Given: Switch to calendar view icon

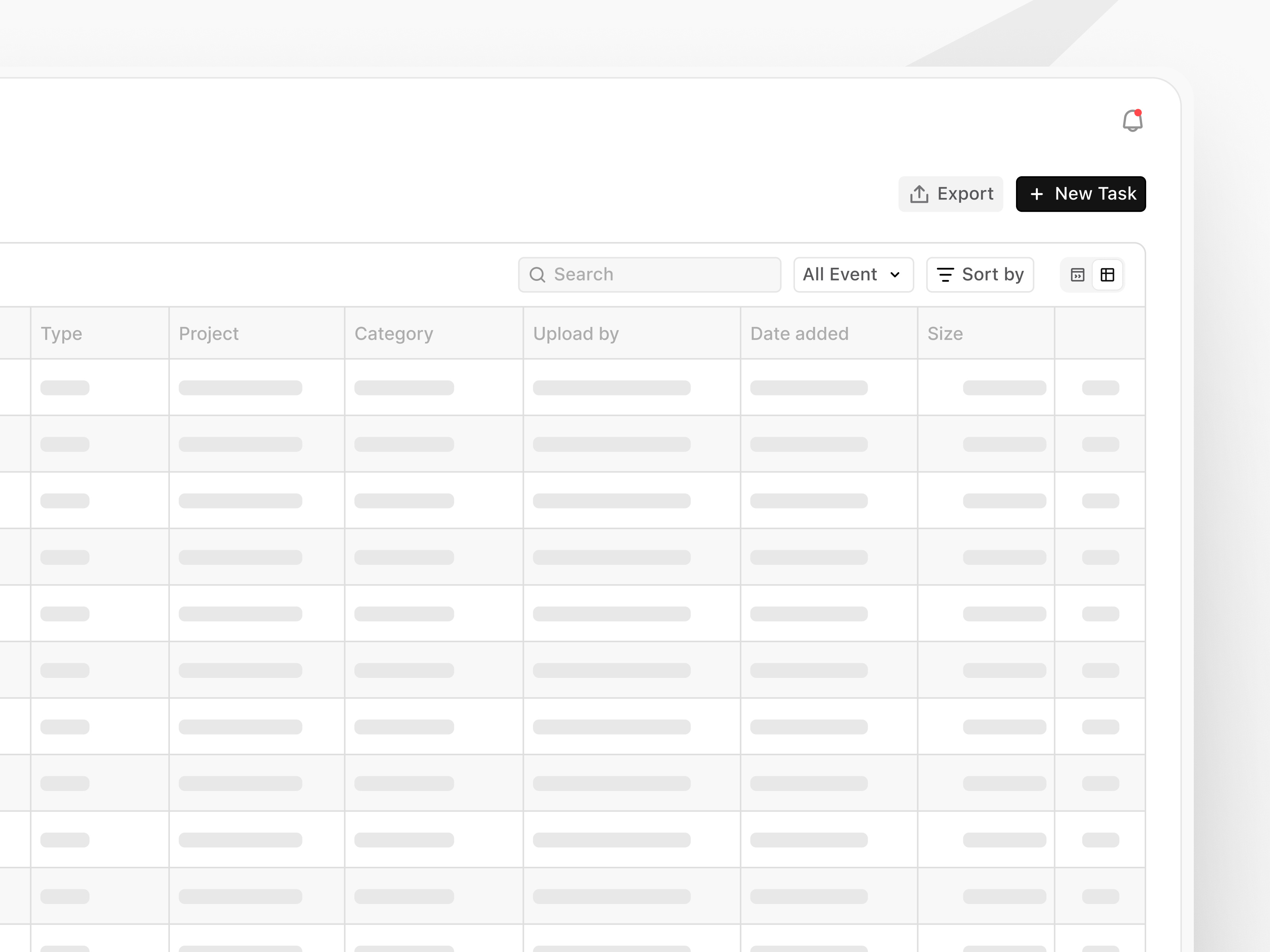Looking at the screenshot, I should [1078, 275].
